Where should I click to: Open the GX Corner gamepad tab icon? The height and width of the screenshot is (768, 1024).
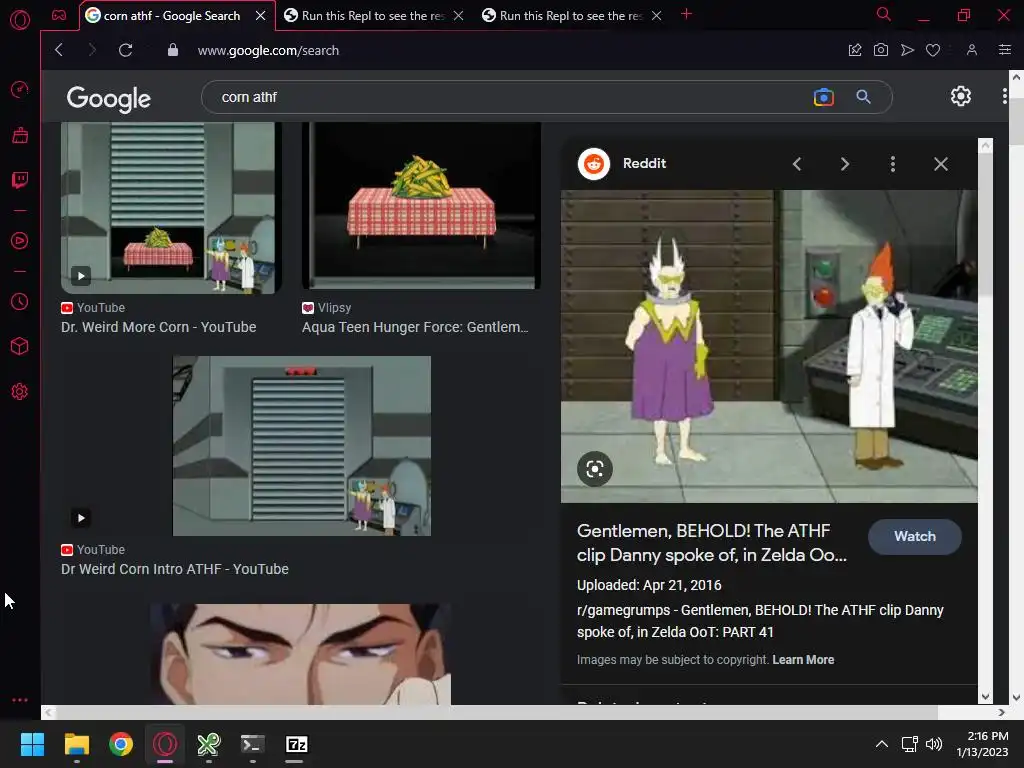coord(59,15)
